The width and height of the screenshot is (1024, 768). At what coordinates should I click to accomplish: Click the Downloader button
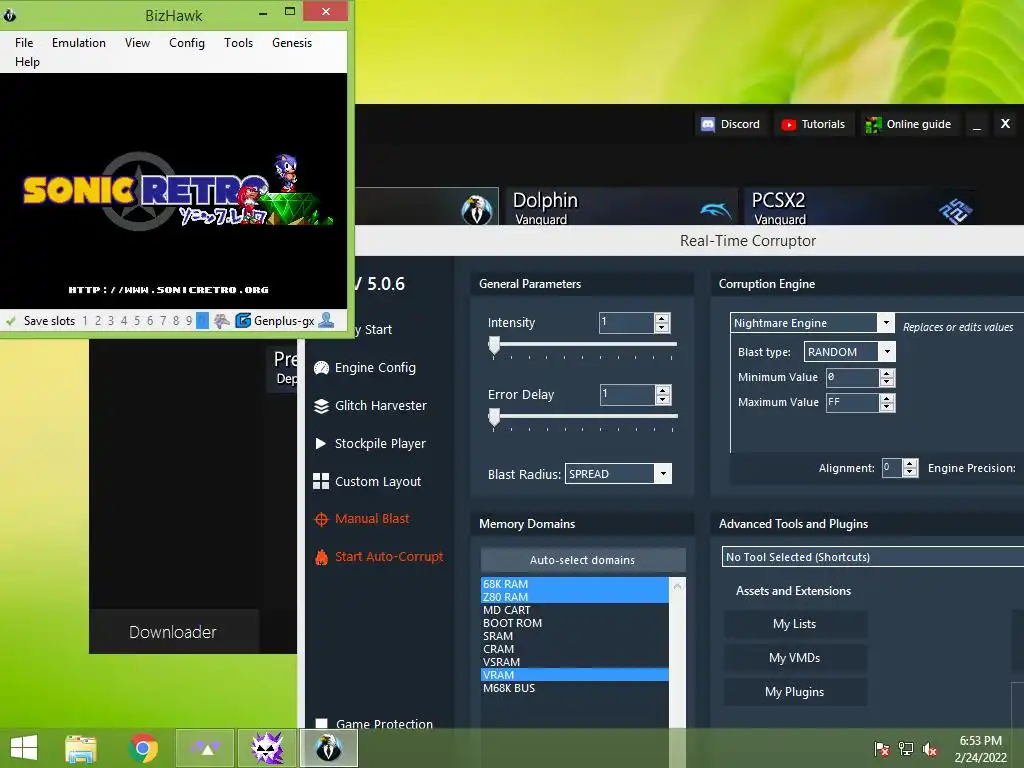click(173, 632)
